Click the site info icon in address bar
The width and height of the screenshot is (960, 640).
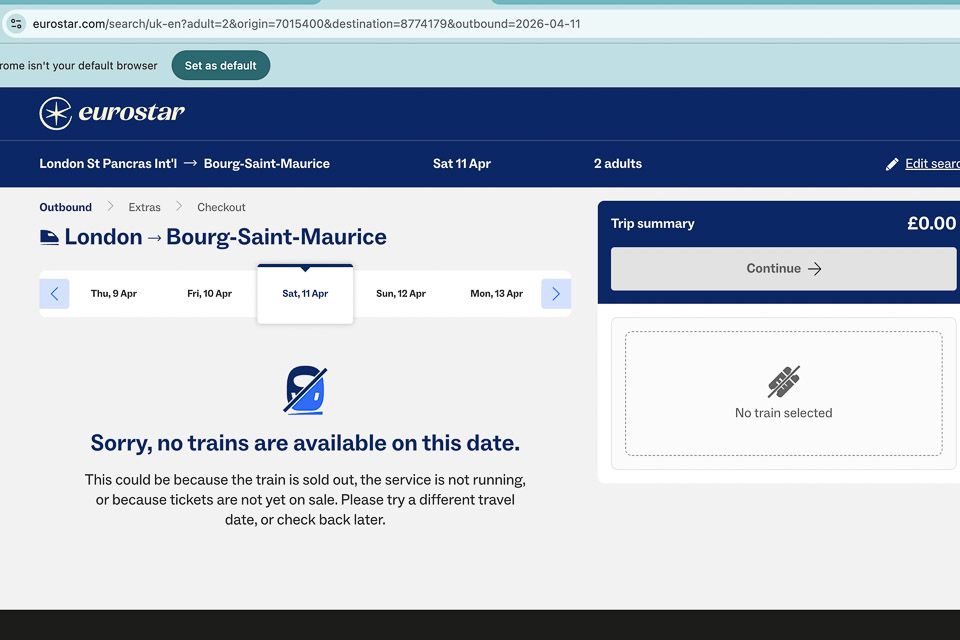tap(16, 24)
